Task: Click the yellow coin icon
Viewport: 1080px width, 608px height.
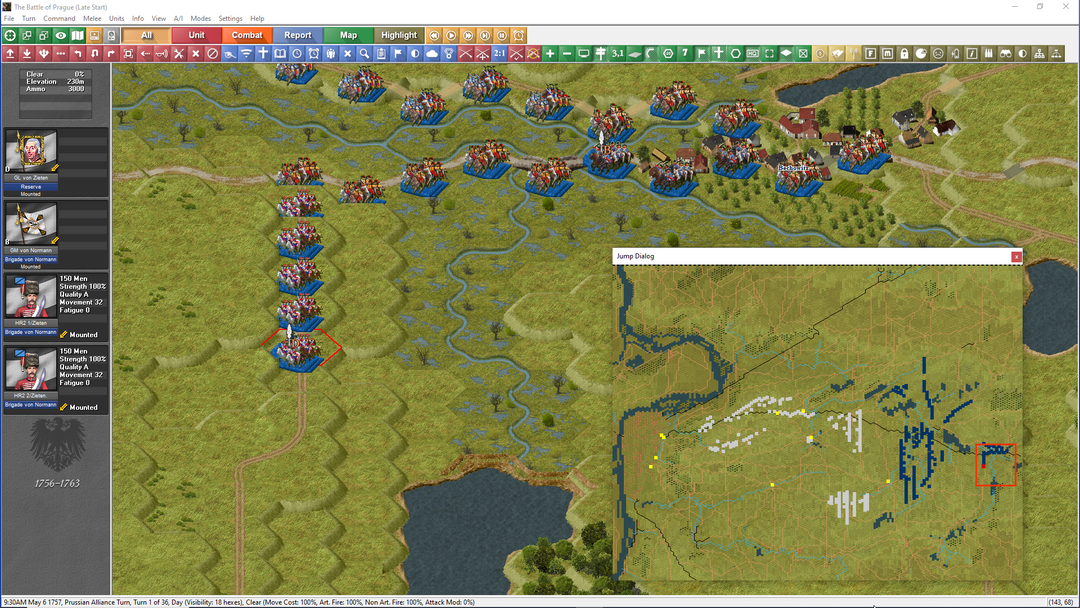Action: 820,54
